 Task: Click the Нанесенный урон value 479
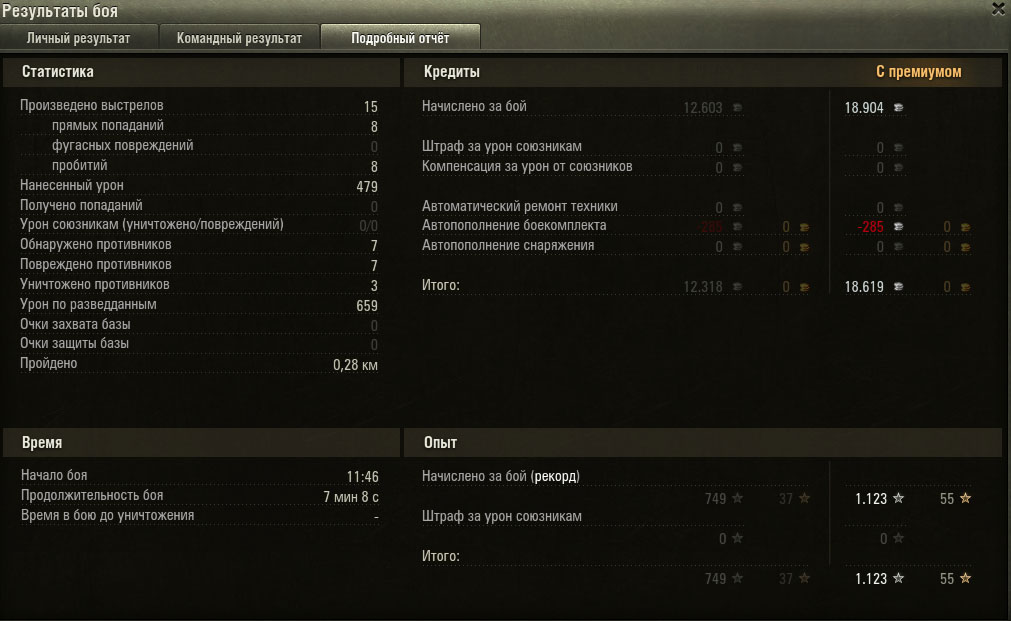tap(367, 187)
